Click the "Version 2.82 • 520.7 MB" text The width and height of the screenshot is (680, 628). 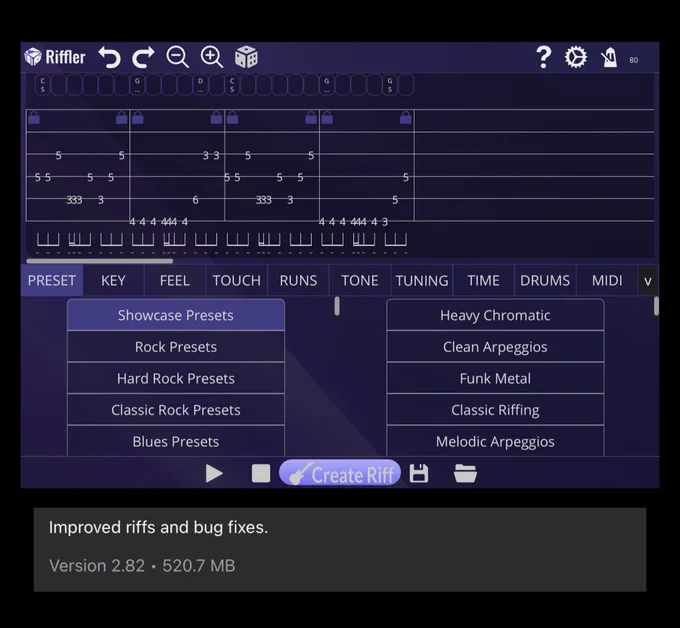[x=142, y=566]
